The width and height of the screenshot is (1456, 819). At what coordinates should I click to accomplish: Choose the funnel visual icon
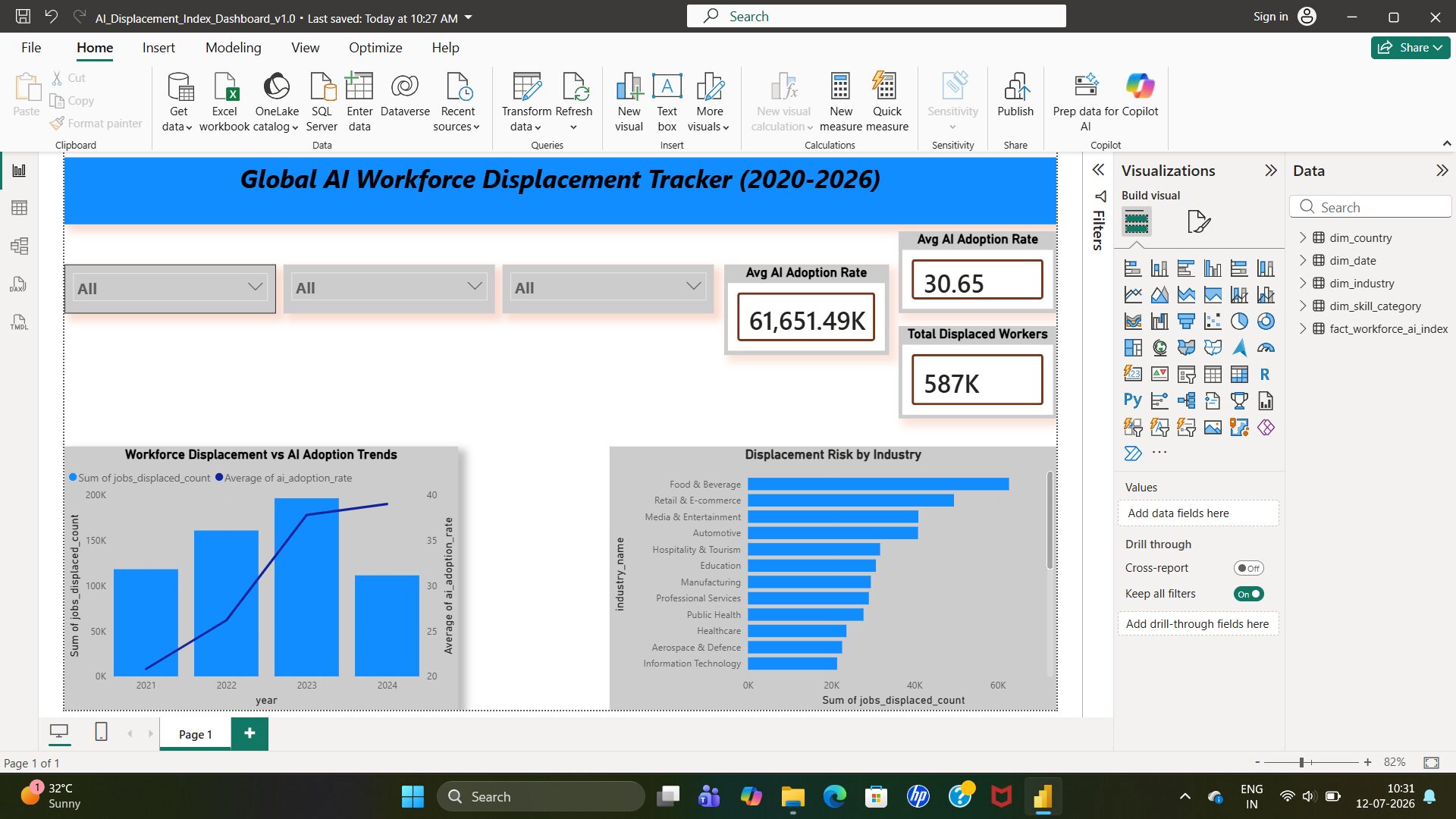(1186, 322)
